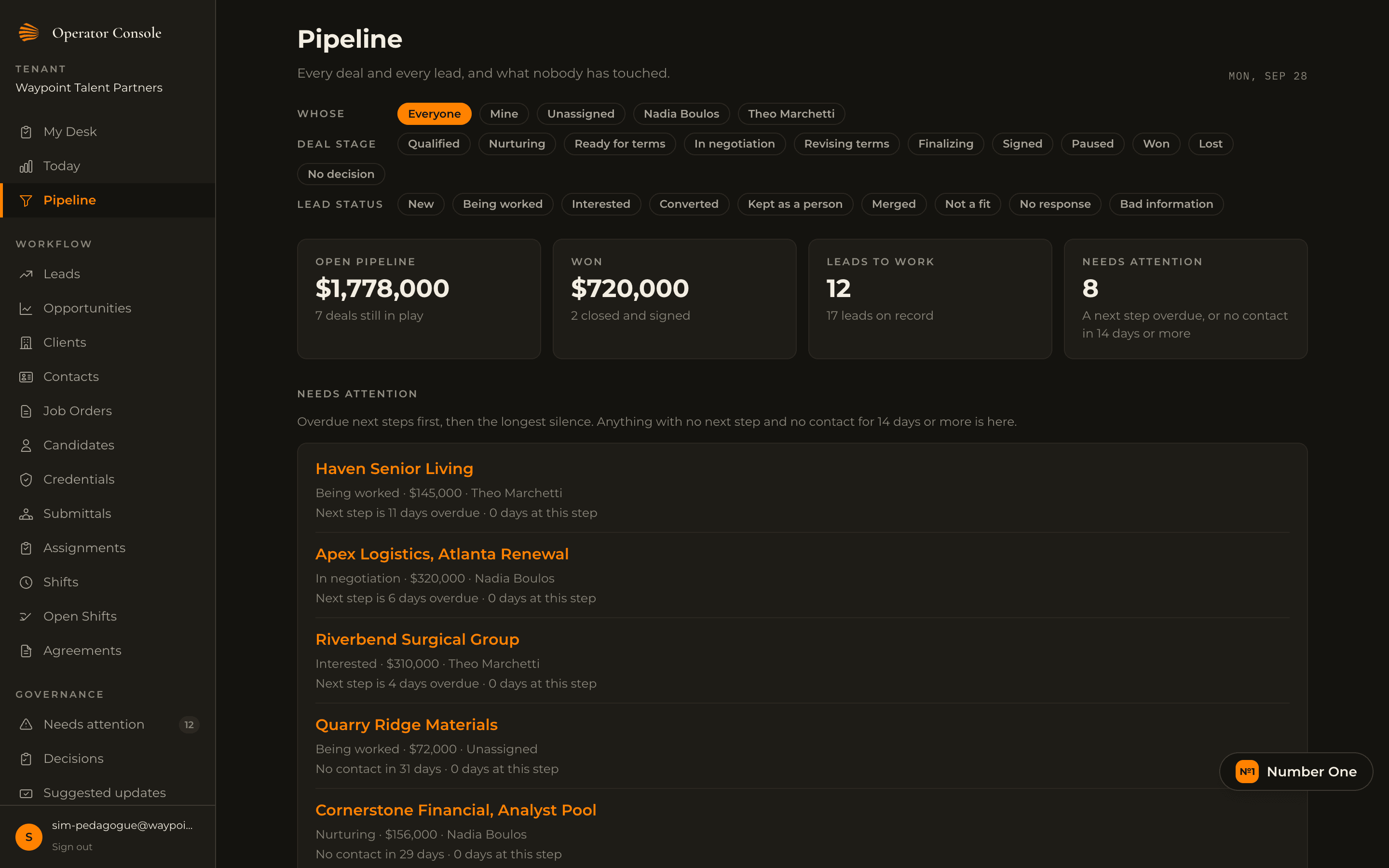Click the Needs attention warning triangle icon
The image size is (1389, 868).
[x=26, y=724]
